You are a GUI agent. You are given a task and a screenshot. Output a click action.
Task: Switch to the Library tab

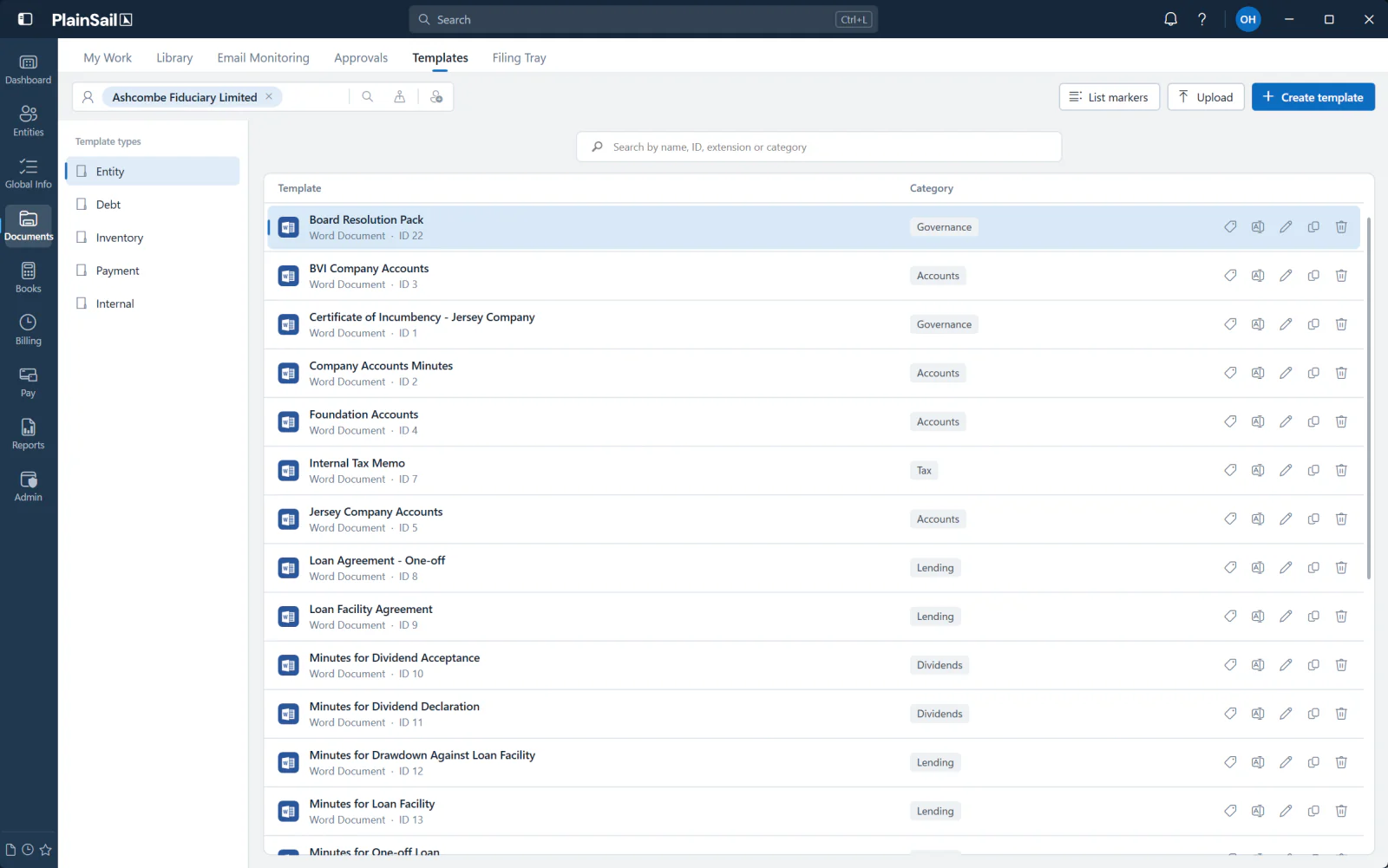tap(174, 57)
